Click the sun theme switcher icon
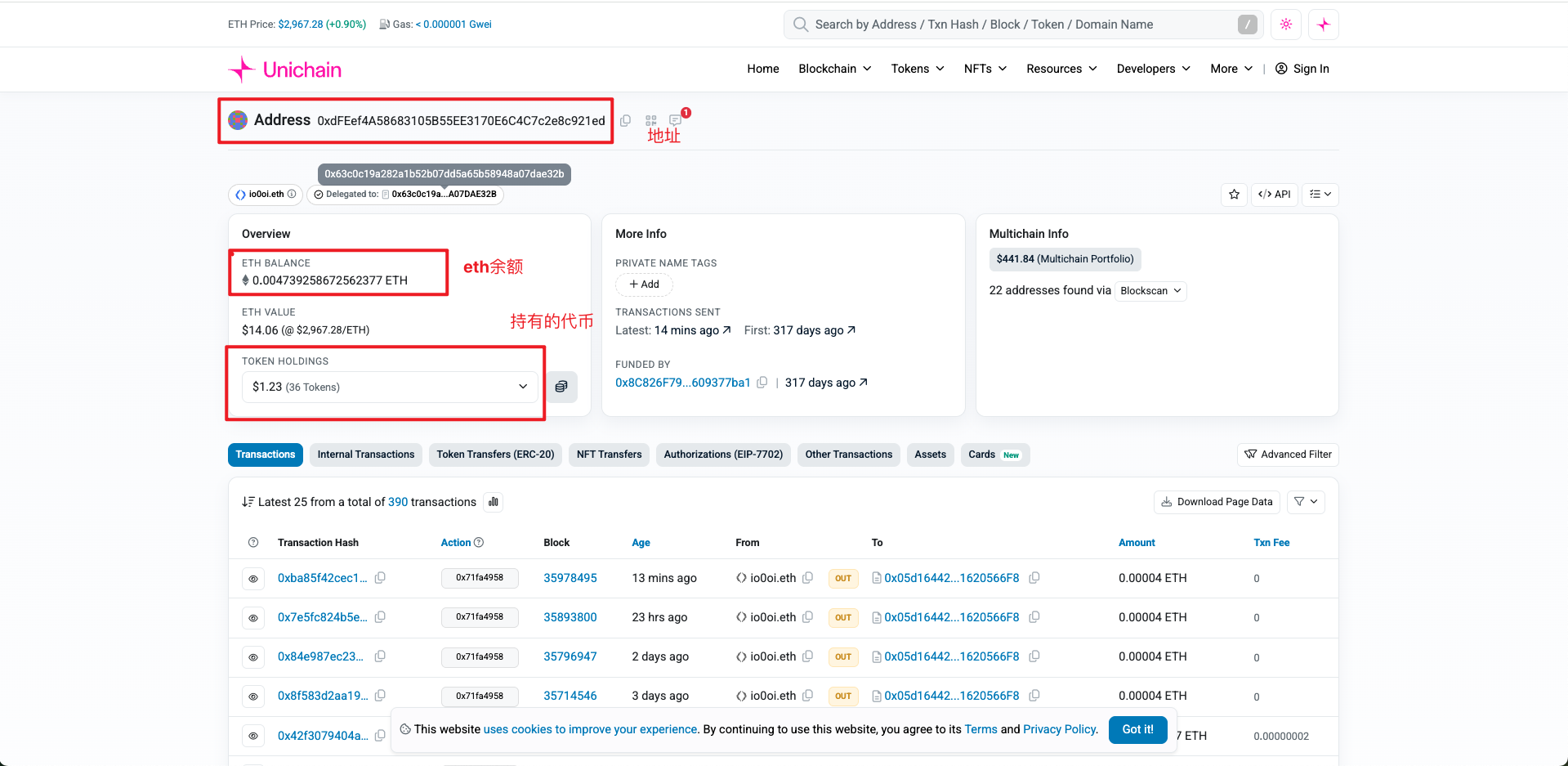This screenshot has width=1568, height=766. (x=1285, y=25)
